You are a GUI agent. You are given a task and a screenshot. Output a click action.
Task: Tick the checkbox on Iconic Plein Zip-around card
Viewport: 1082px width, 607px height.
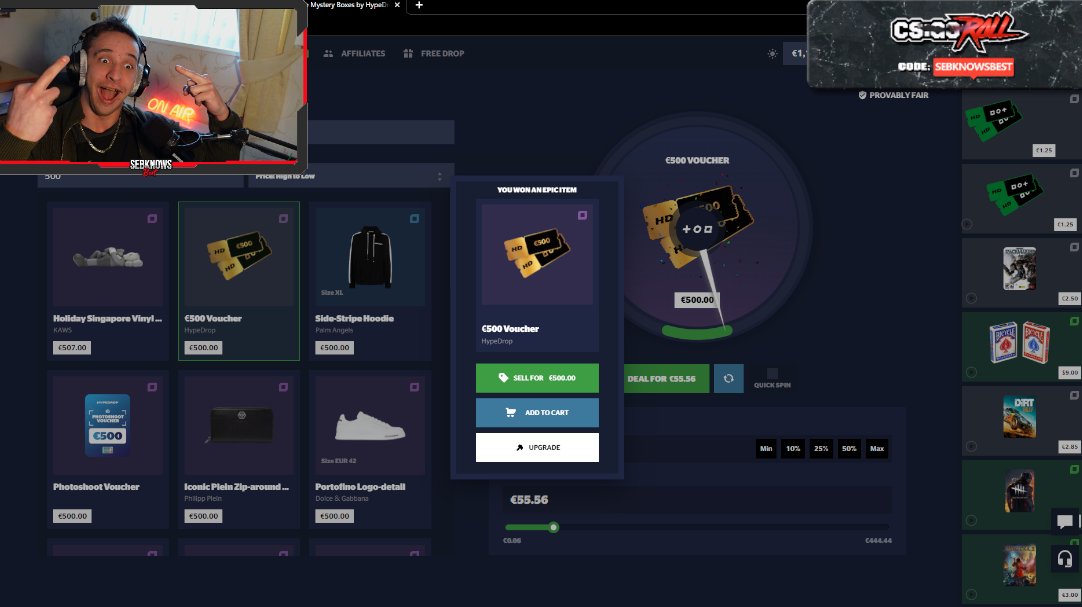pyautogui.click(x=283, y=387)
